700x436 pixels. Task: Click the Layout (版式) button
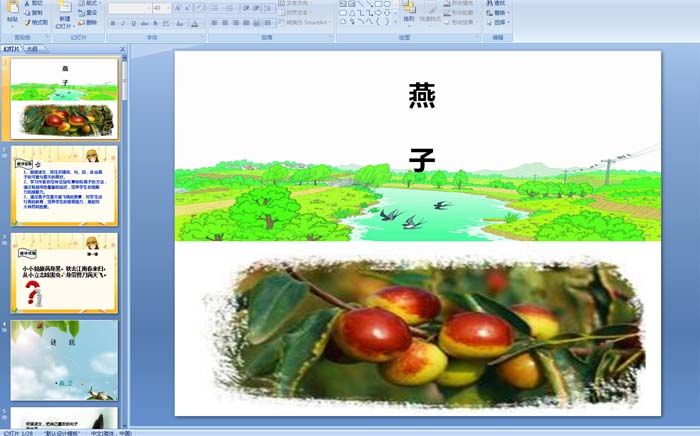[87, 3]
